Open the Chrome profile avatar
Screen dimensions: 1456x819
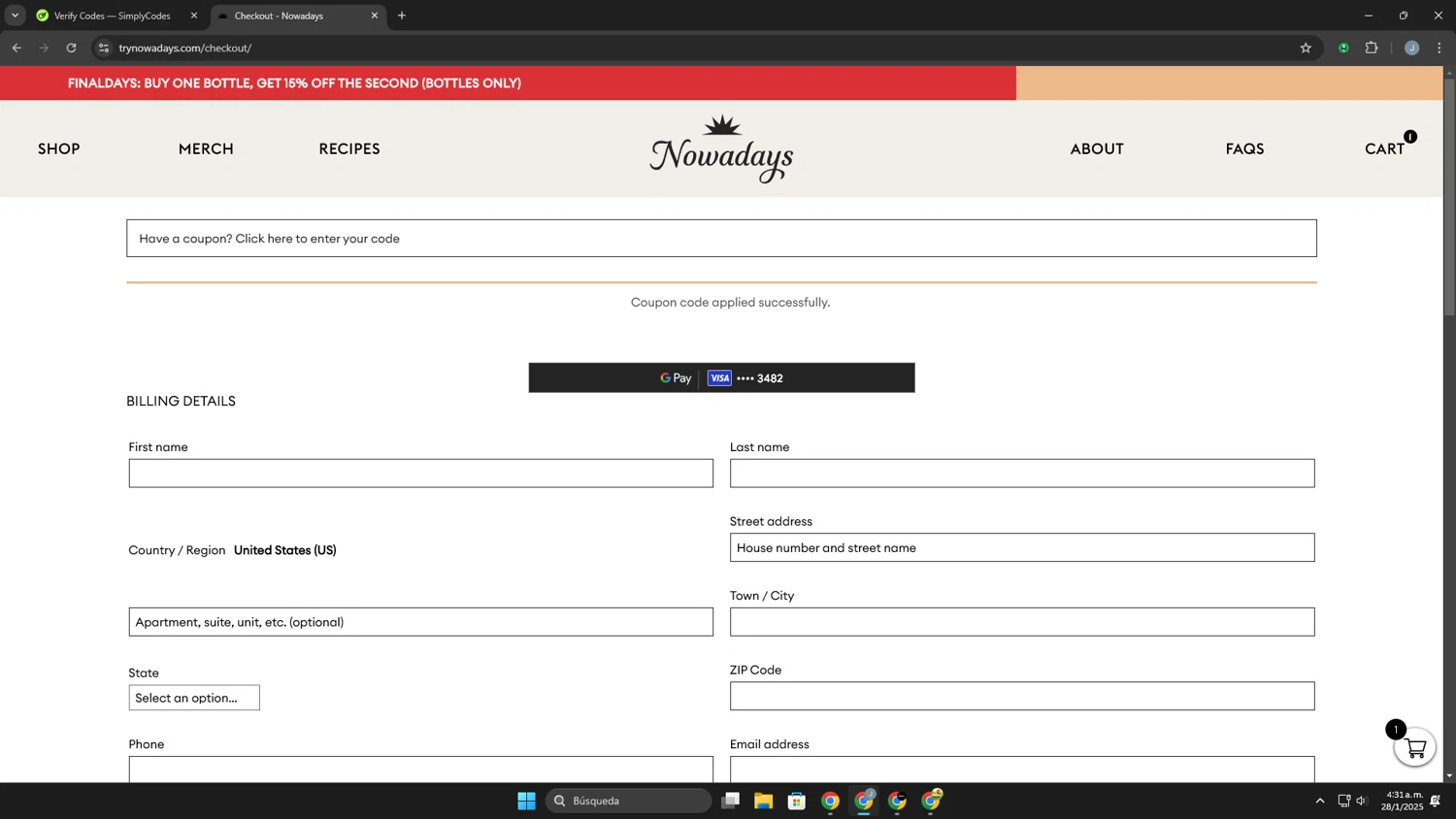[1411, 48]
